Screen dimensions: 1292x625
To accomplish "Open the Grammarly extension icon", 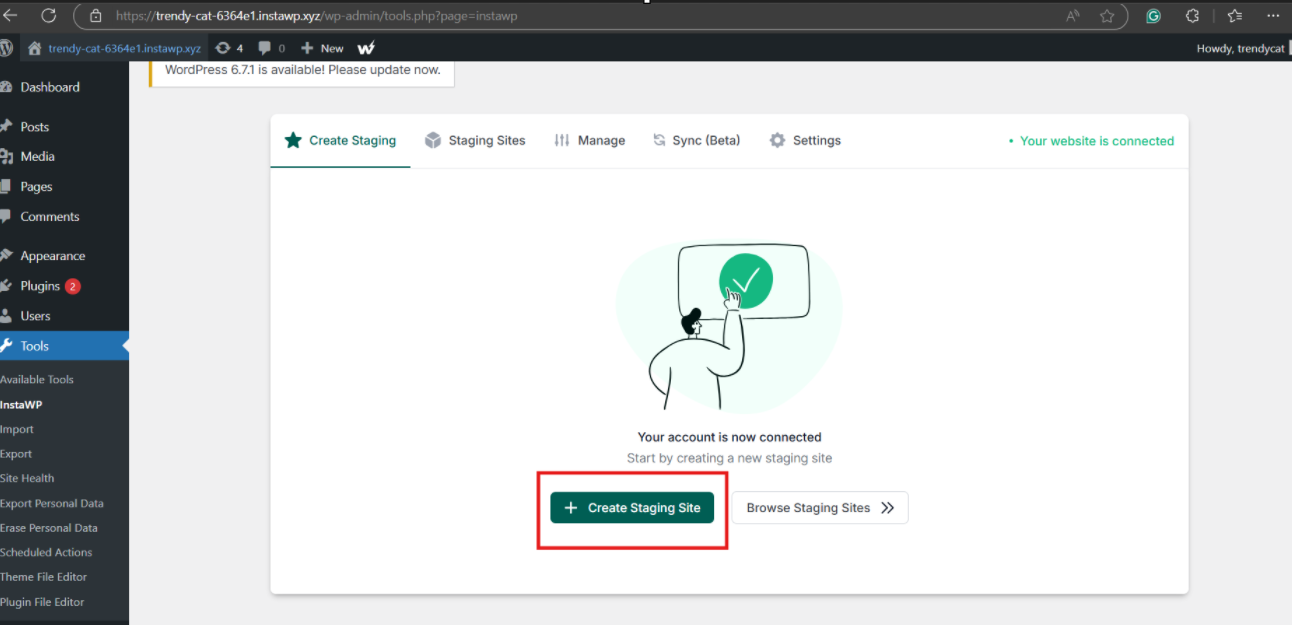I will tap(1153, 16).
